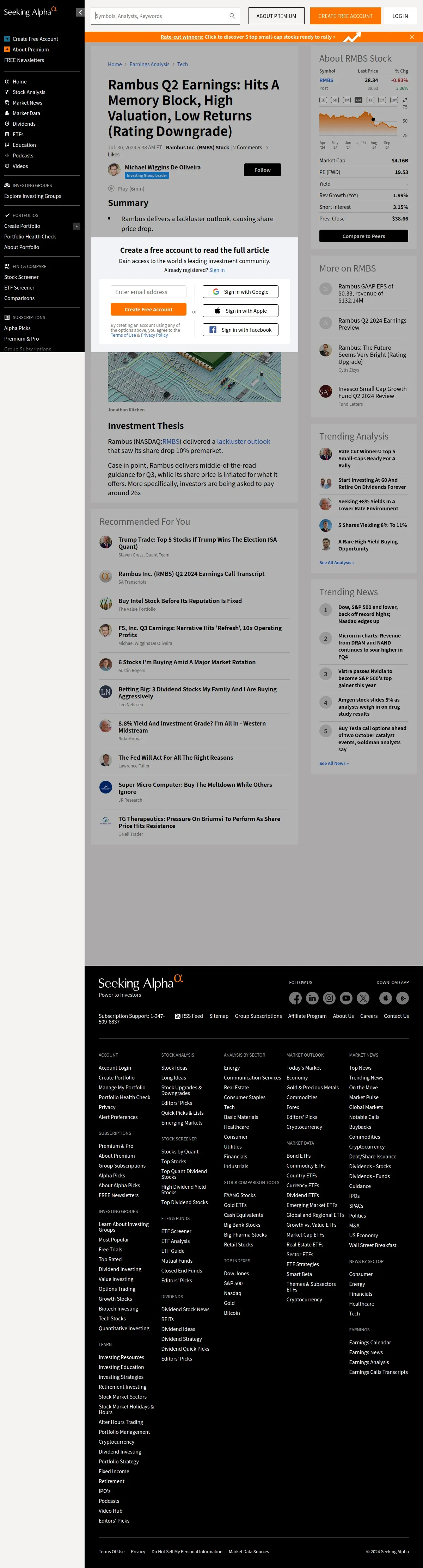The width and height of the screenshot is (423, 1568).
Task: Click See All Analysis link
Action: point(336,562)
